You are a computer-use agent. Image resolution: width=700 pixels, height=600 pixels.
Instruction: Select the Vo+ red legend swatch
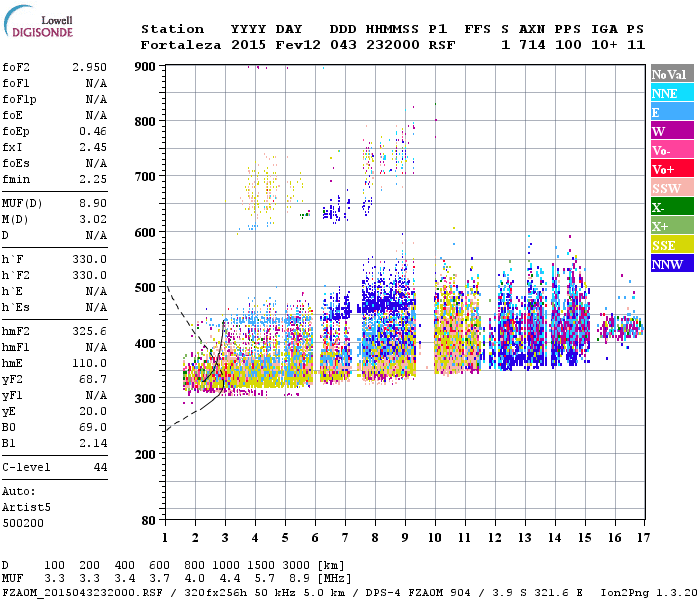click(x=672, y=168)
